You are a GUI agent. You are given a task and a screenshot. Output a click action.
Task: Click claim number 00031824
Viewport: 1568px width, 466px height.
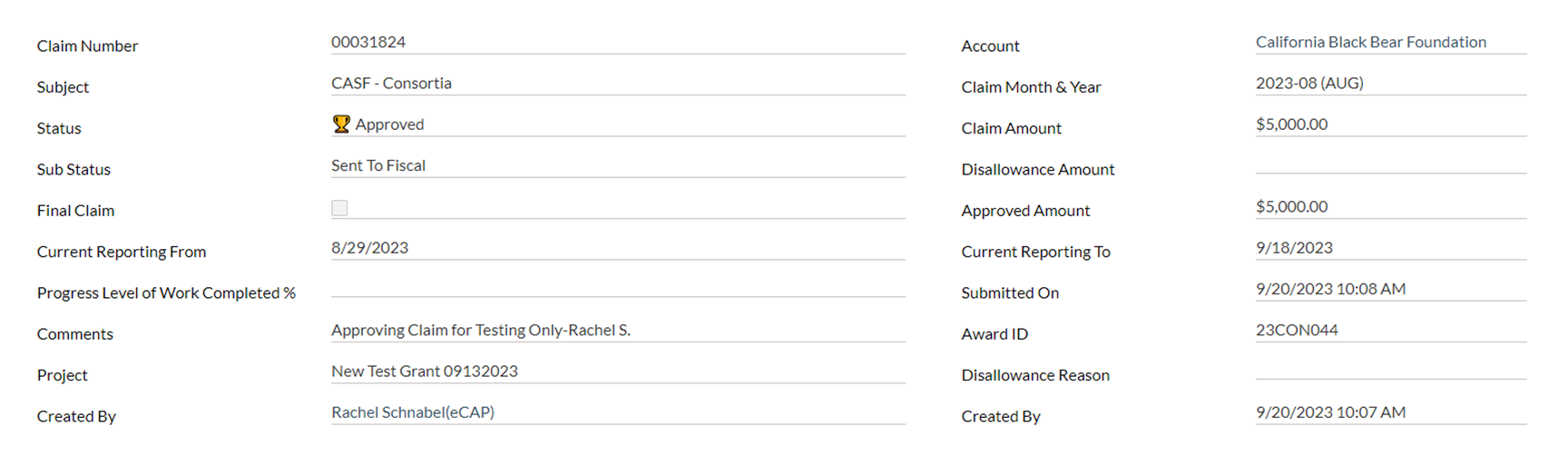367,42
